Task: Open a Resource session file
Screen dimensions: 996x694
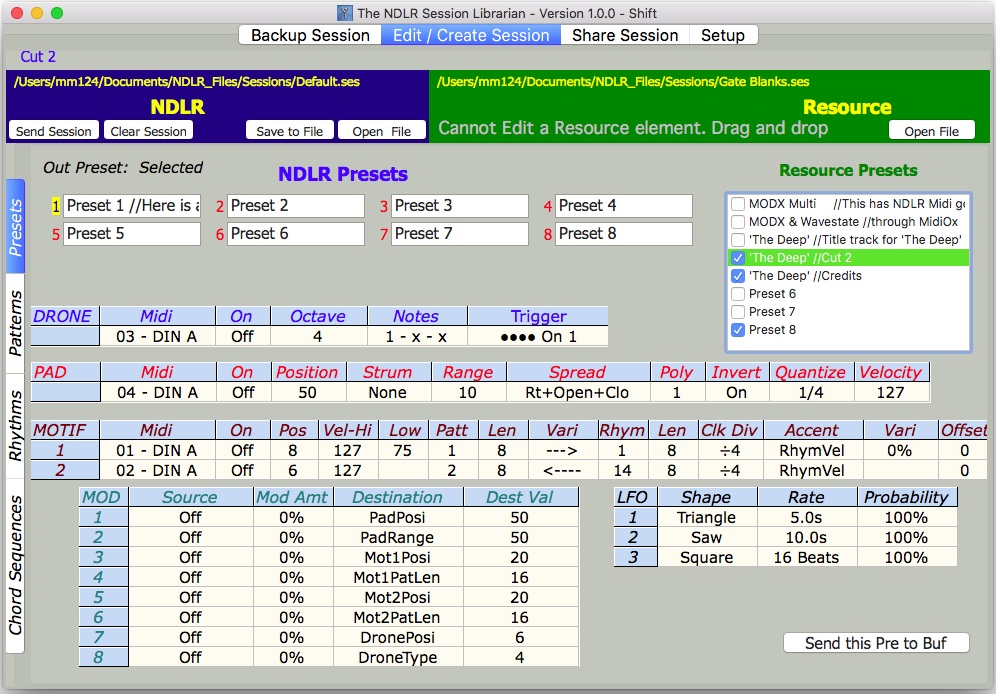Action: click(x=931, y=129)
